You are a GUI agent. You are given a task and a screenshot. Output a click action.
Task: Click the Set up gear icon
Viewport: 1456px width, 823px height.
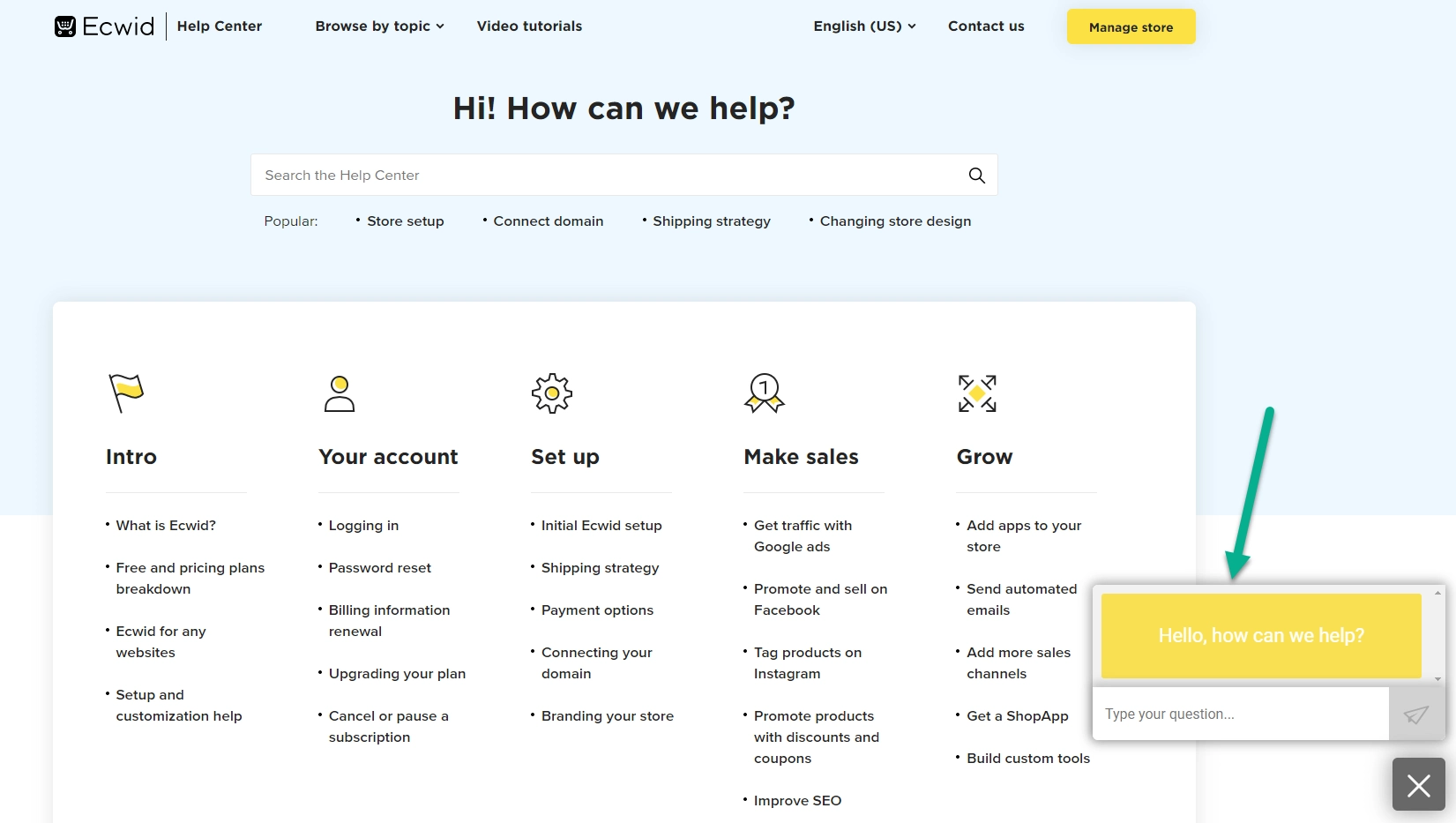coord(552,393)
